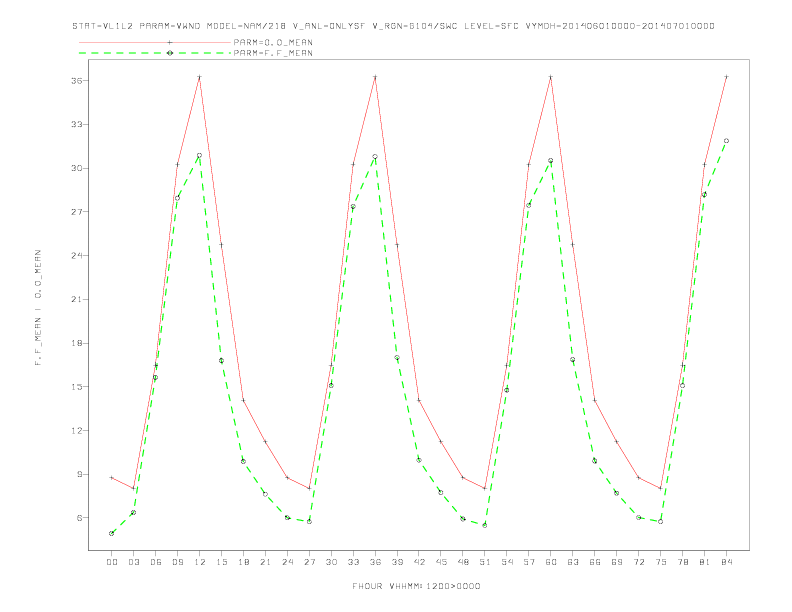The image size is (792, 612).
Task: Click the red solid line sample in legend
Action: [155, 42]
